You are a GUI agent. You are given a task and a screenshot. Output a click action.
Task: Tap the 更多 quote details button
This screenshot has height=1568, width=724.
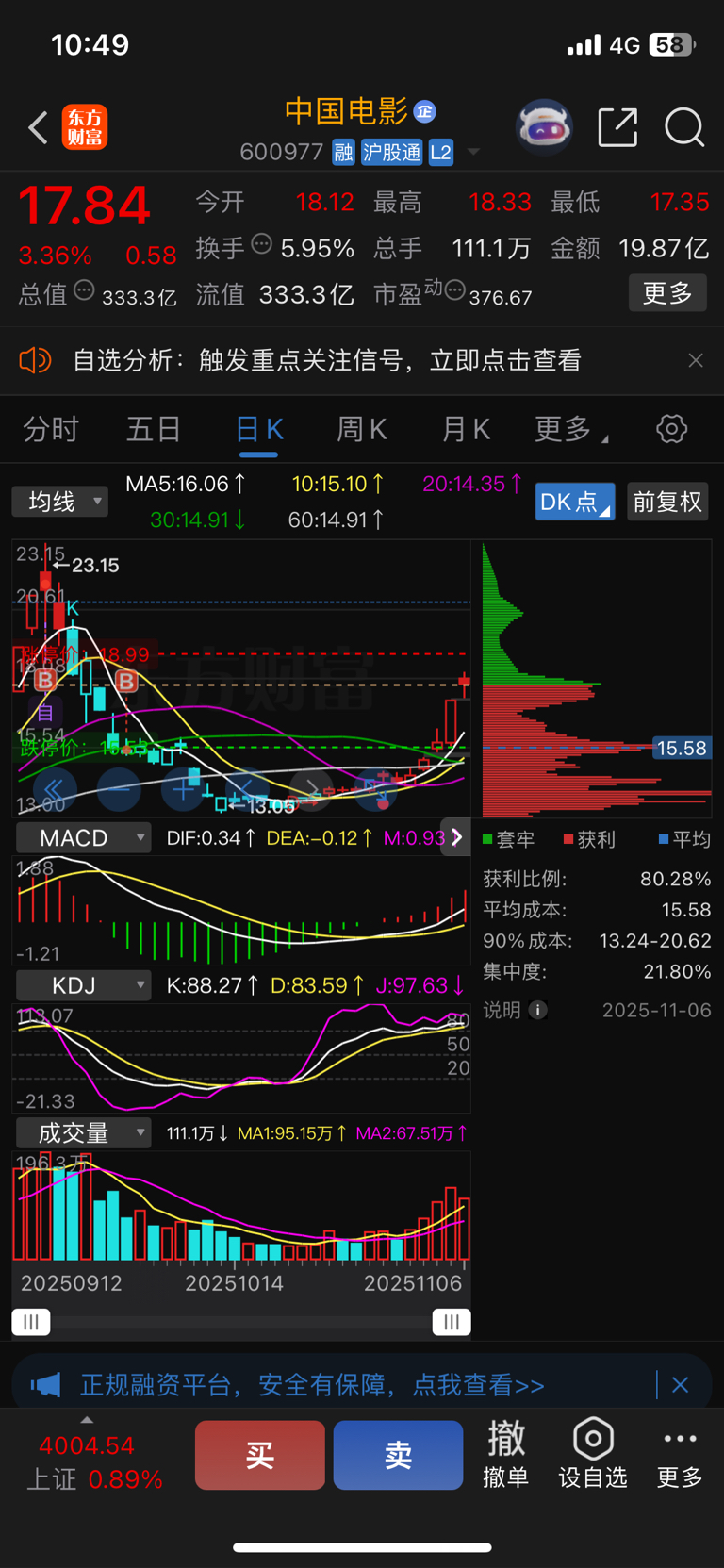pyautogui.click(x=667, y=293)
